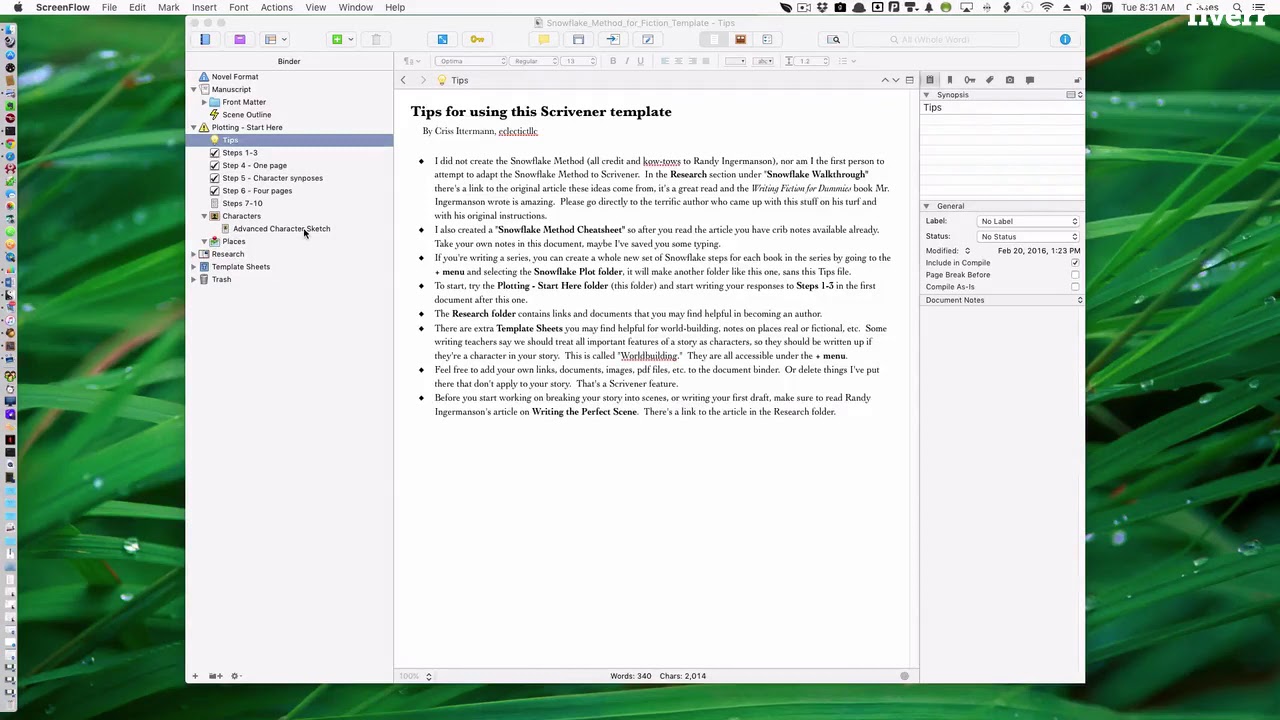Open the binder footer gear action menu
This screenshot has height=720, width=1280.
click(x=236, y=676)
